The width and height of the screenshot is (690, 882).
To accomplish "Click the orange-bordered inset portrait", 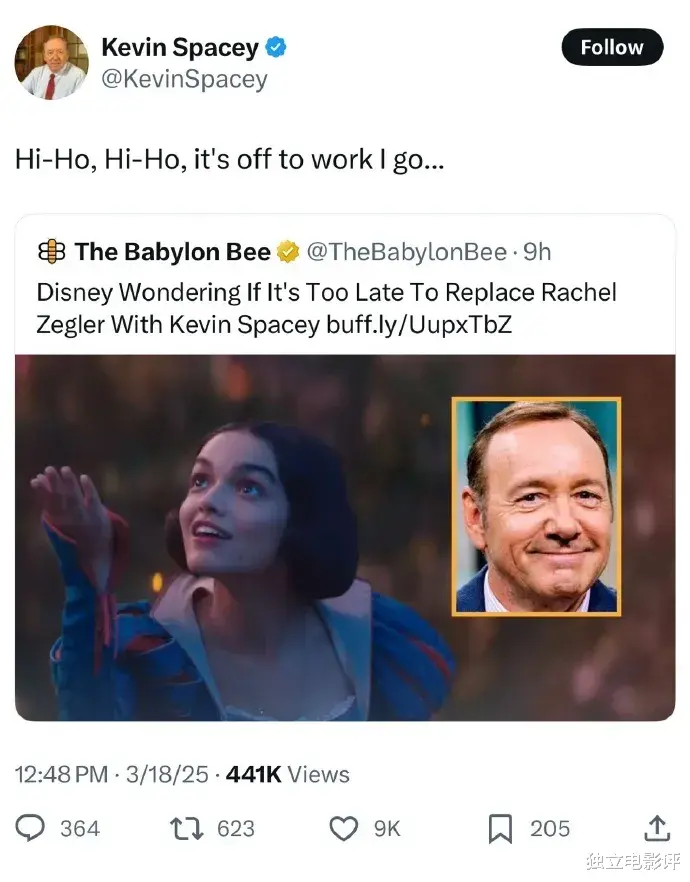I will click(536, 506).
